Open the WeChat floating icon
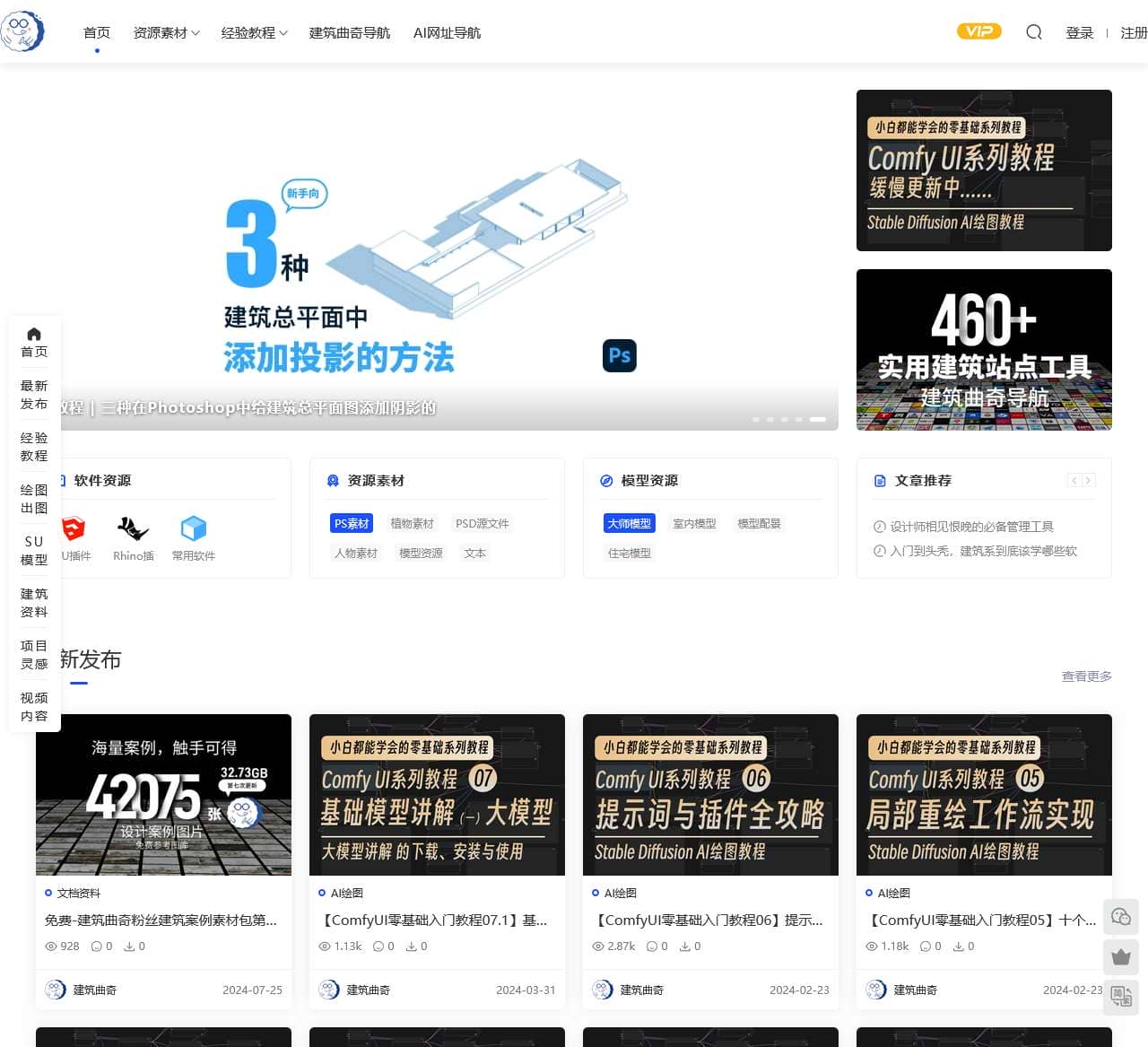 tap(1121, 916)
